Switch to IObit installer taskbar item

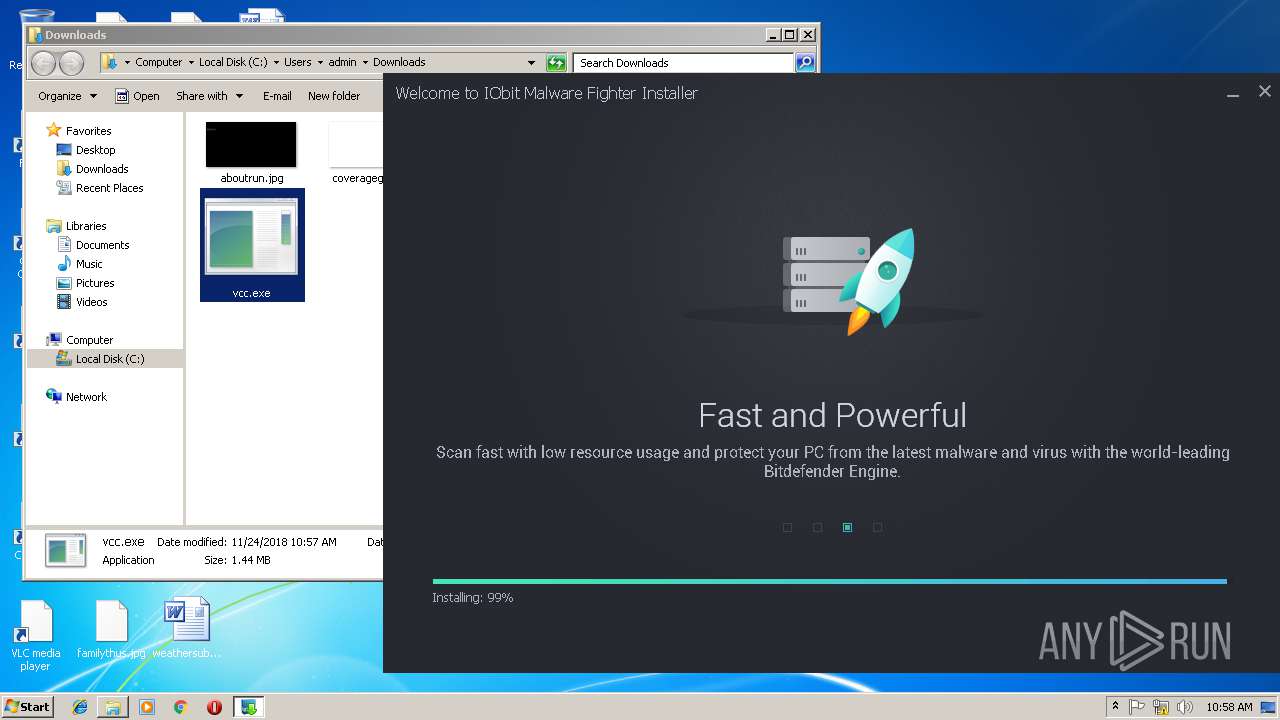click(x=248, y=707)
